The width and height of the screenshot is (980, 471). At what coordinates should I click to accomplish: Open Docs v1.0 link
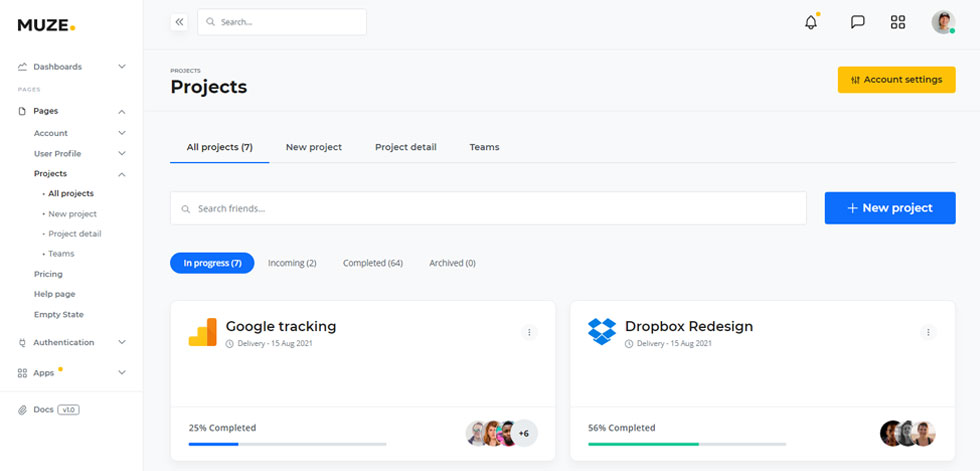[49, 410]
